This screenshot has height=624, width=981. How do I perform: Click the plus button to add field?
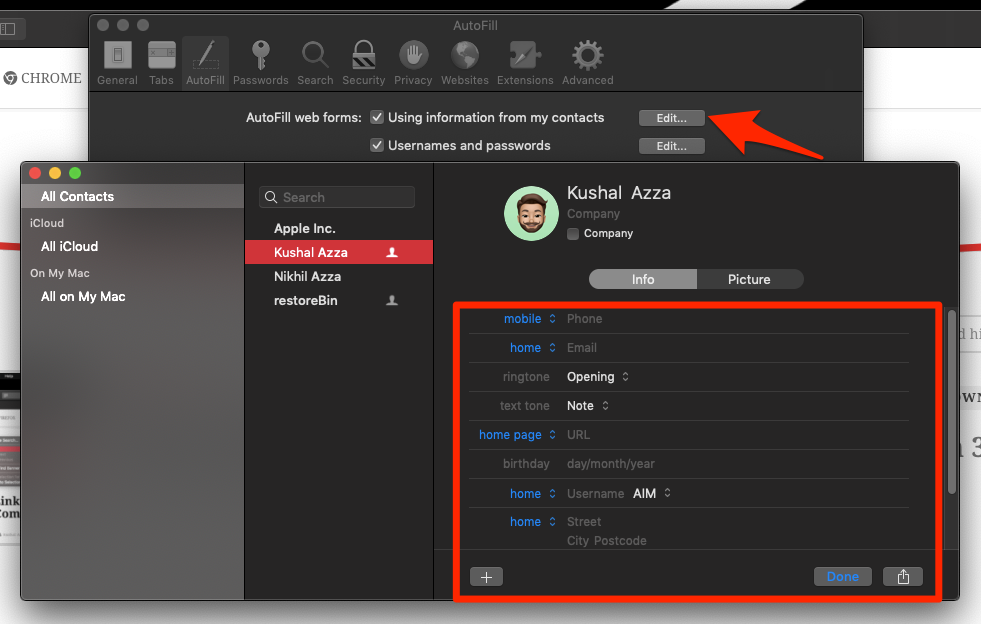pos(487,576)
